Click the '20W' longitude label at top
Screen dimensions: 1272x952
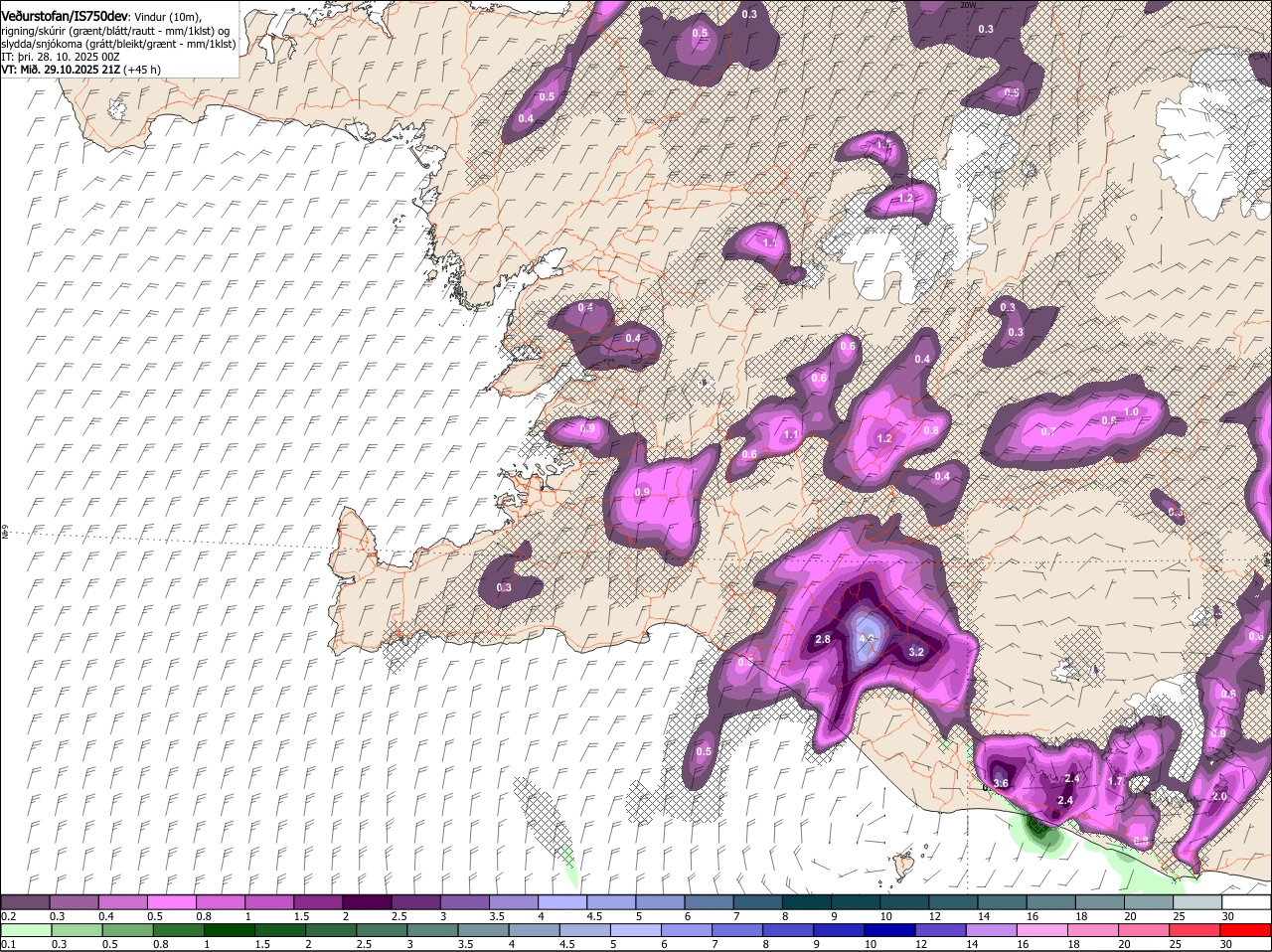[969, 5]
